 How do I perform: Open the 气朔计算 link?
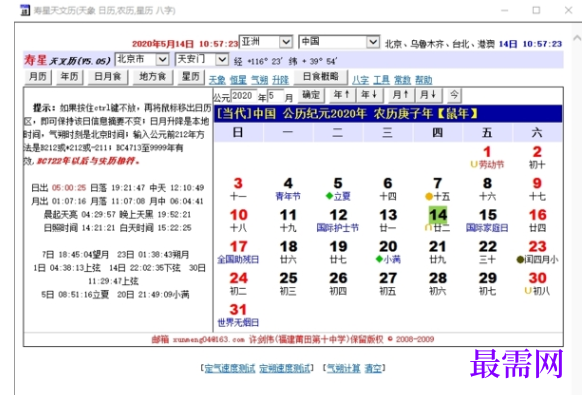click(x=344, y=368)
